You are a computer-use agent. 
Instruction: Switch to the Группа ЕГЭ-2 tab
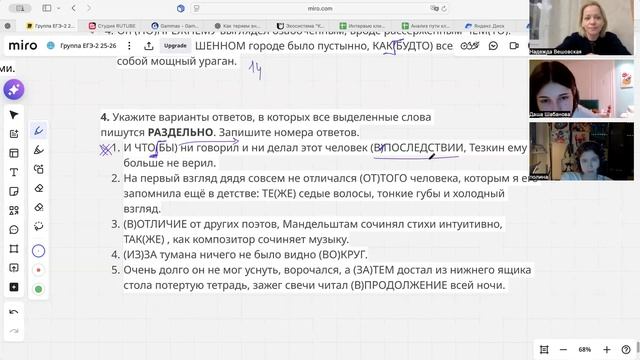point(50,26)
